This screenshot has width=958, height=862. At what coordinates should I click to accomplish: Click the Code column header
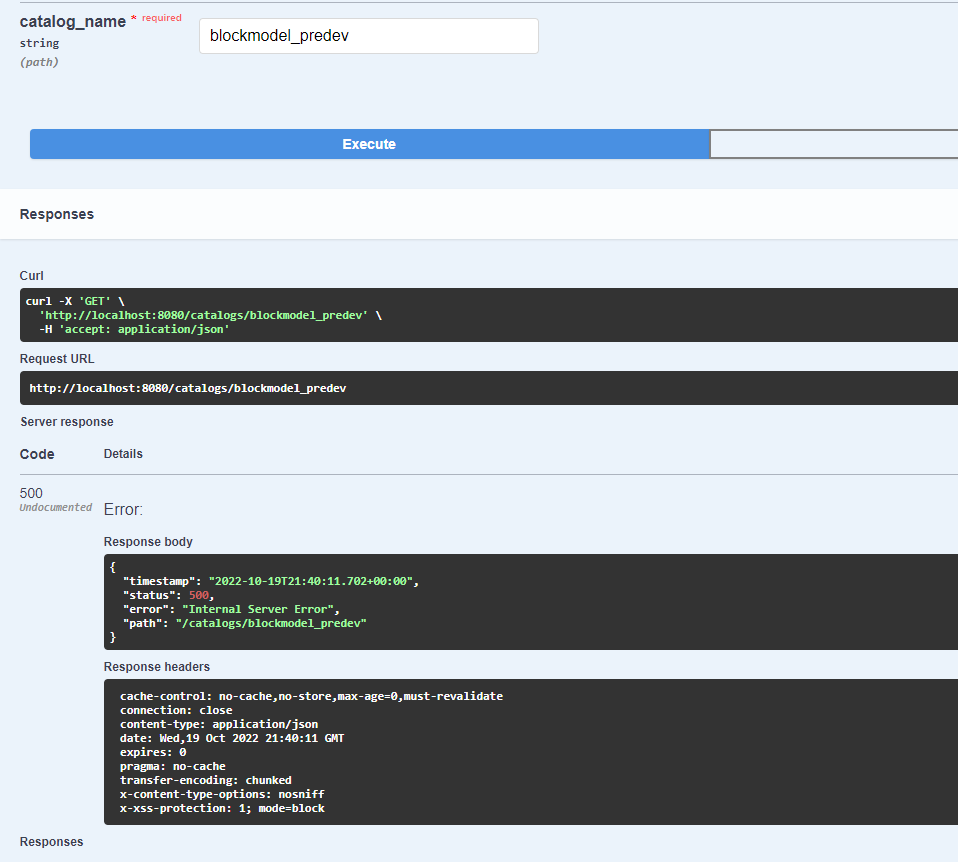pos(37,454)
